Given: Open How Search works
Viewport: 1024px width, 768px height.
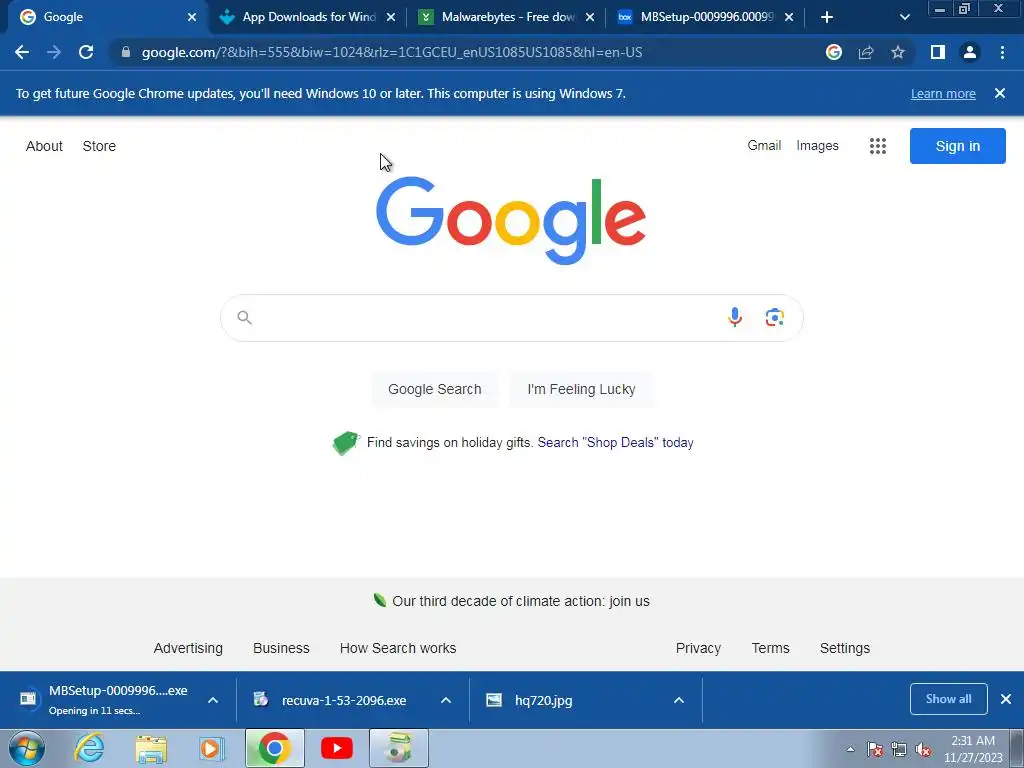Looking at the screenshot, I should (398, 648).
